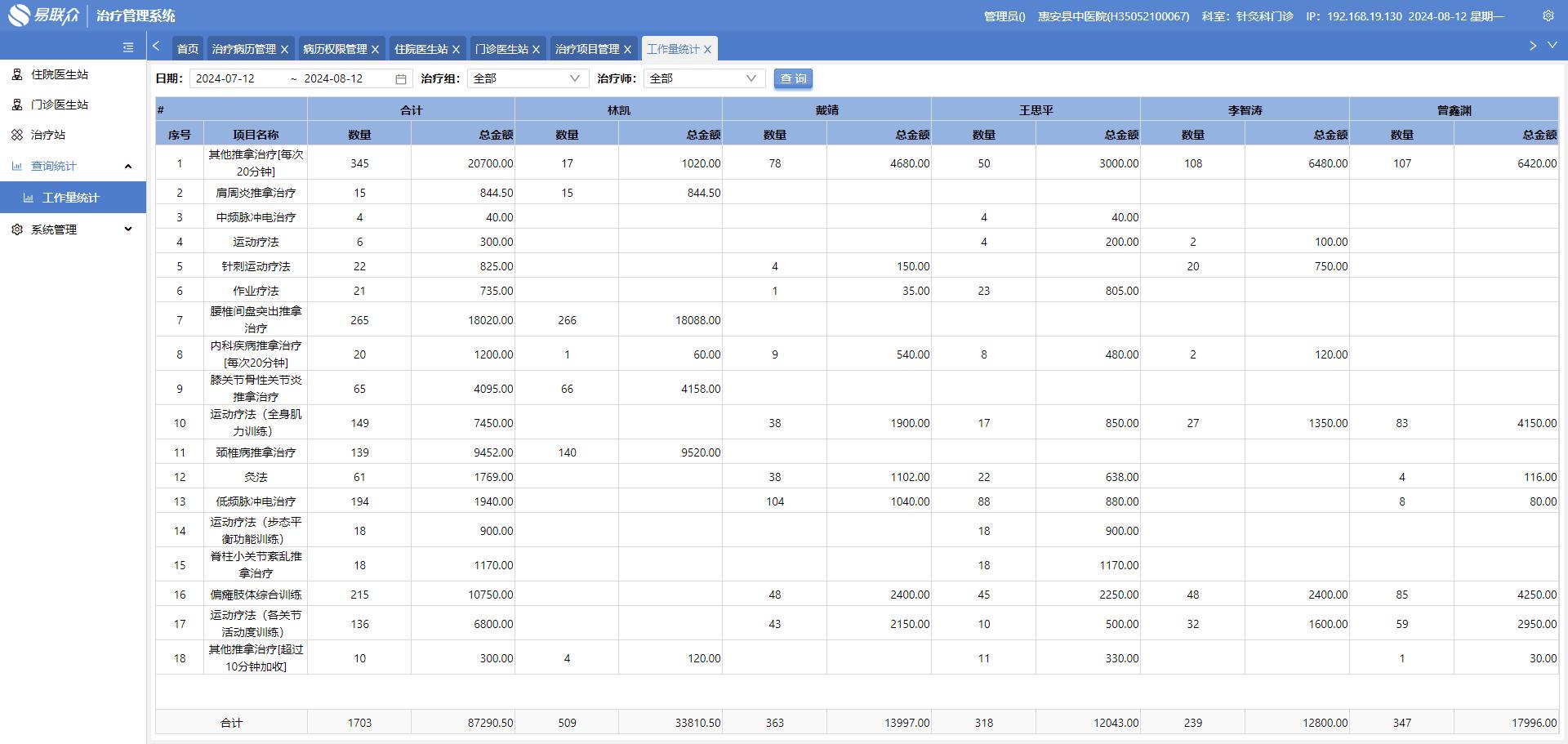Image resolution: width=1568 pixels, height=744 pixels.
Task: Select the 低频脉冲电治疗 row name
Action: pyautogui.click(x=256, y=501)
